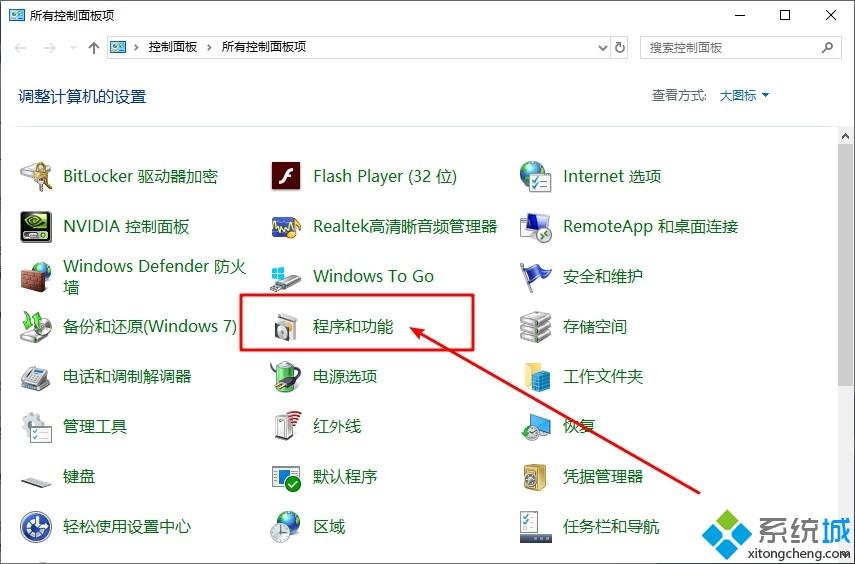Open the Windows Defender 防火墙 brick wall icon
Screen dimensions: 855x564
(x=36, y=277)
